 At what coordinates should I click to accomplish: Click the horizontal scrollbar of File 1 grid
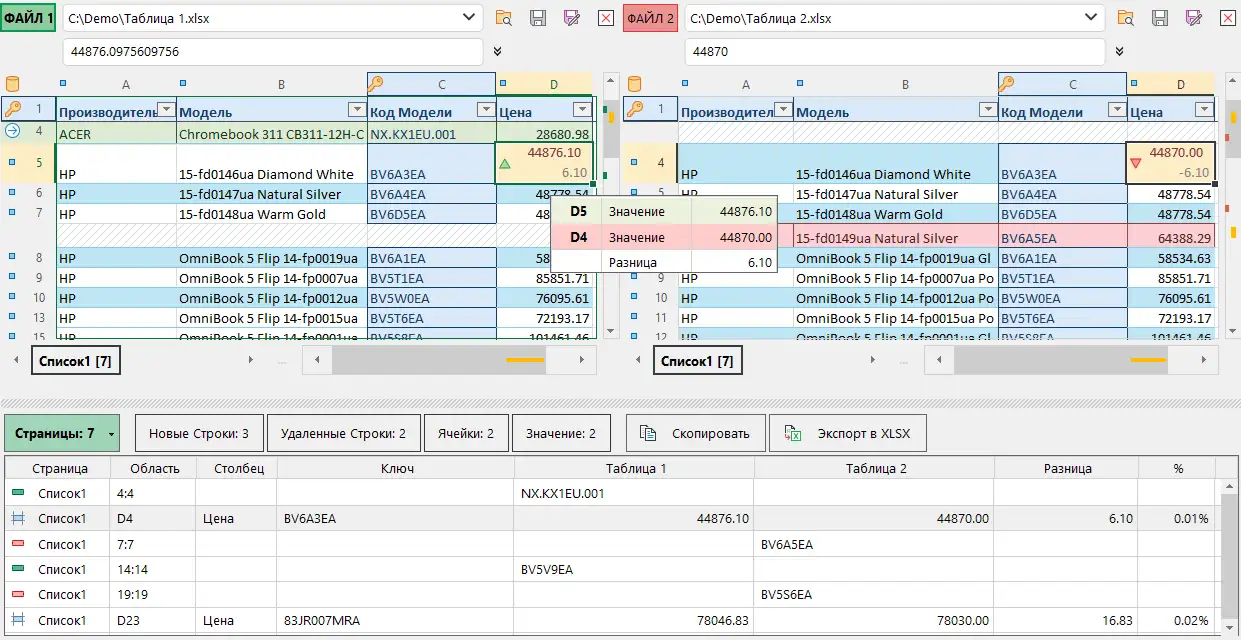449,360
